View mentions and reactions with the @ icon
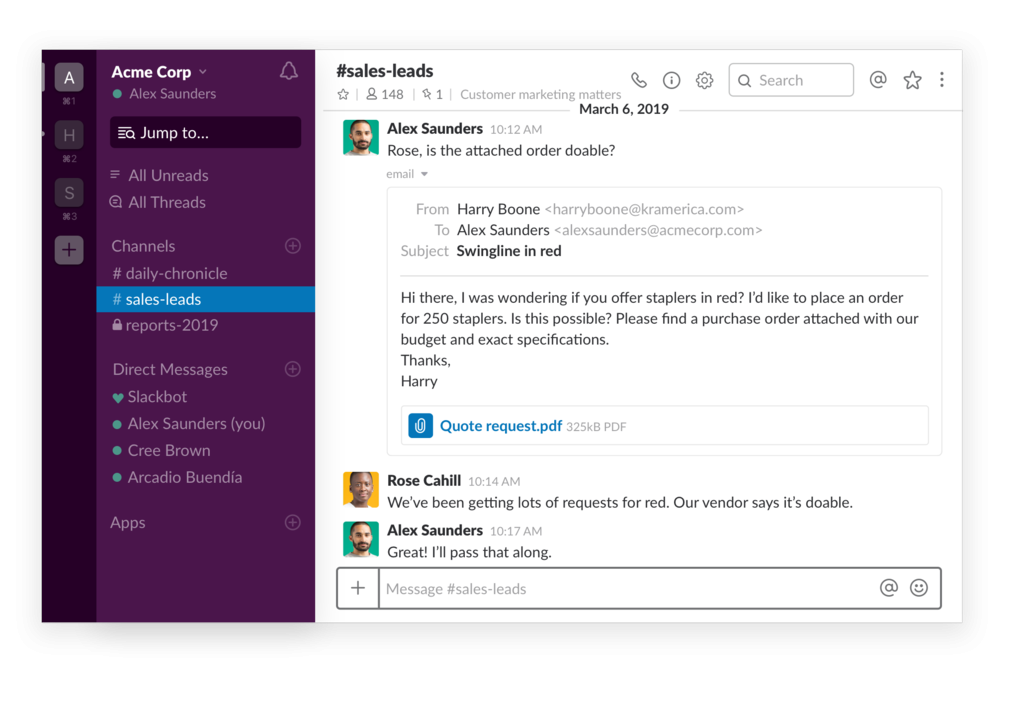 coord(878,80)
